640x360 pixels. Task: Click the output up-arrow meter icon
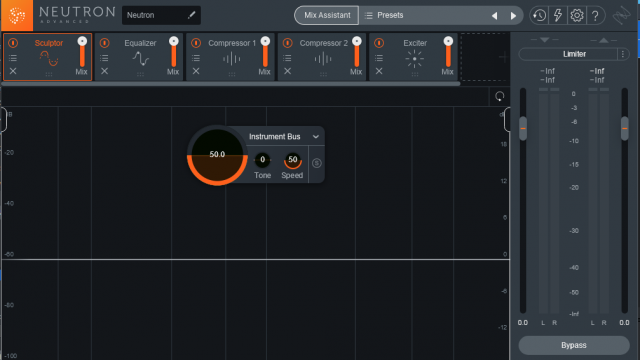point(604,40)
